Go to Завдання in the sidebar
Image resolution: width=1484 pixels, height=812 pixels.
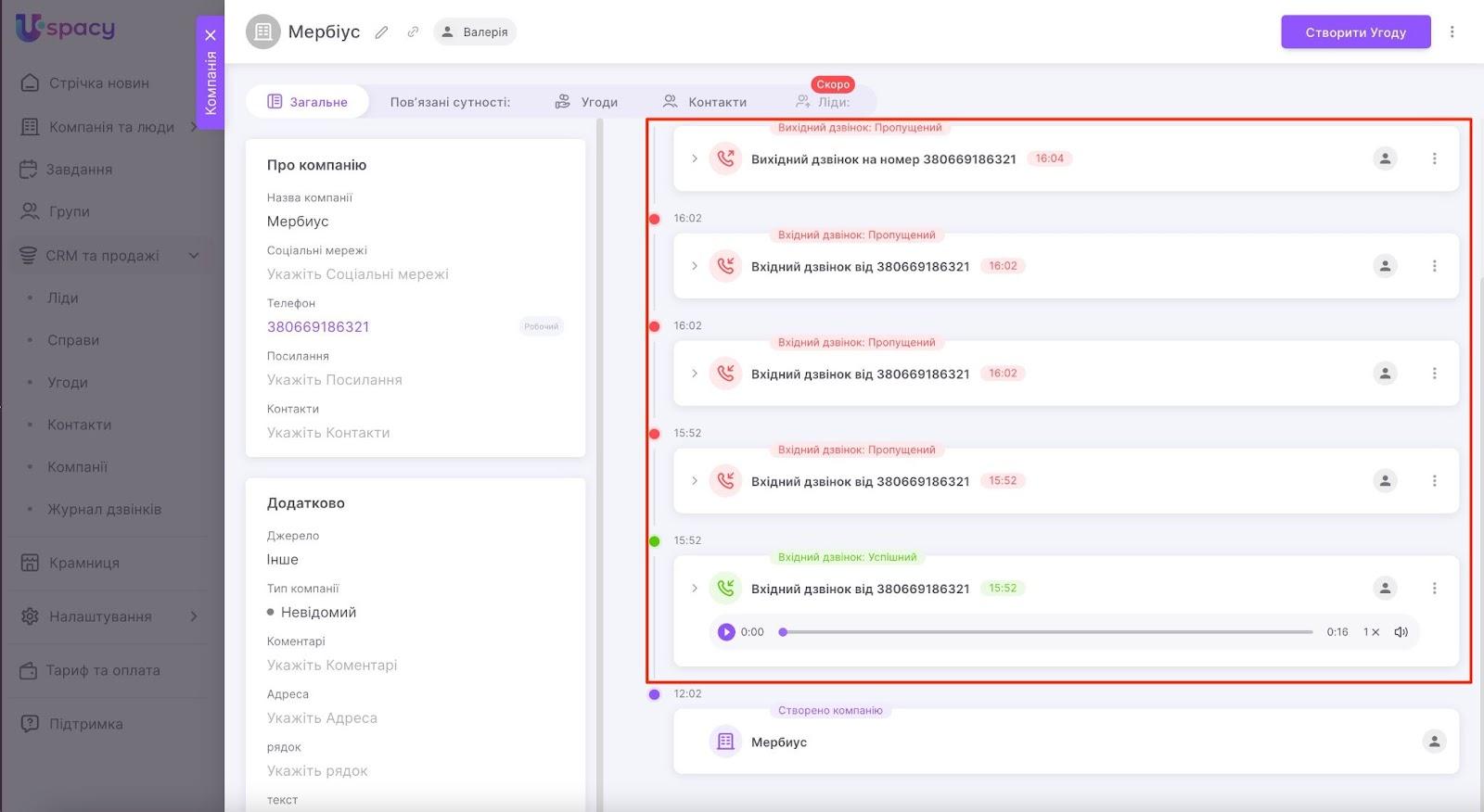[x=80, y=170]
